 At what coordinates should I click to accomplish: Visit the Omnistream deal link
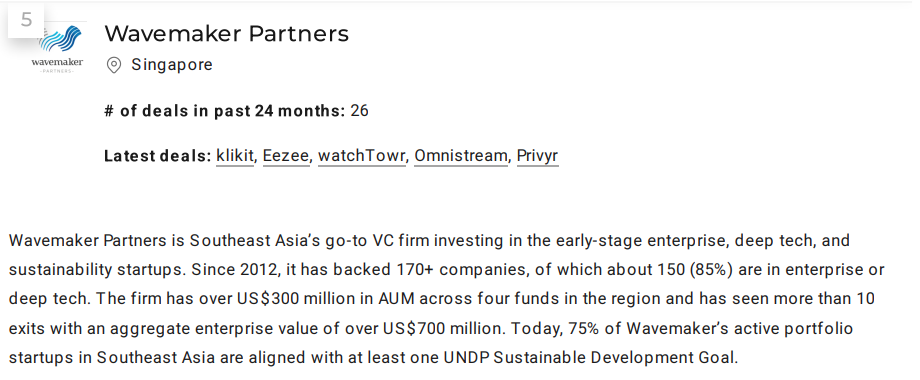pyautogui.click(x=461, y=156)
